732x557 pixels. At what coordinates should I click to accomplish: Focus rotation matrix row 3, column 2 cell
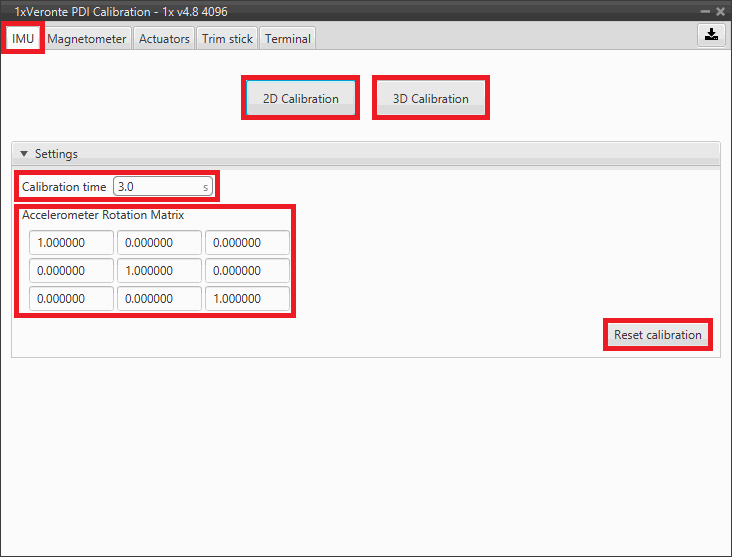pos(159,299)
